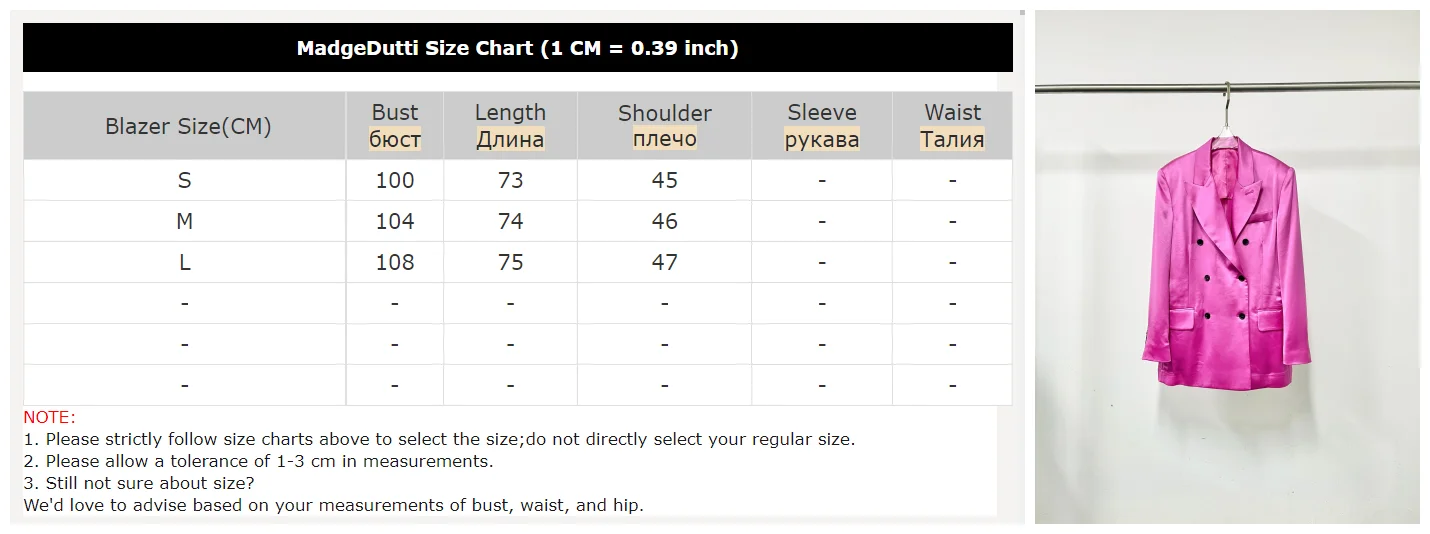Click bust value 104 for size M

395,221
